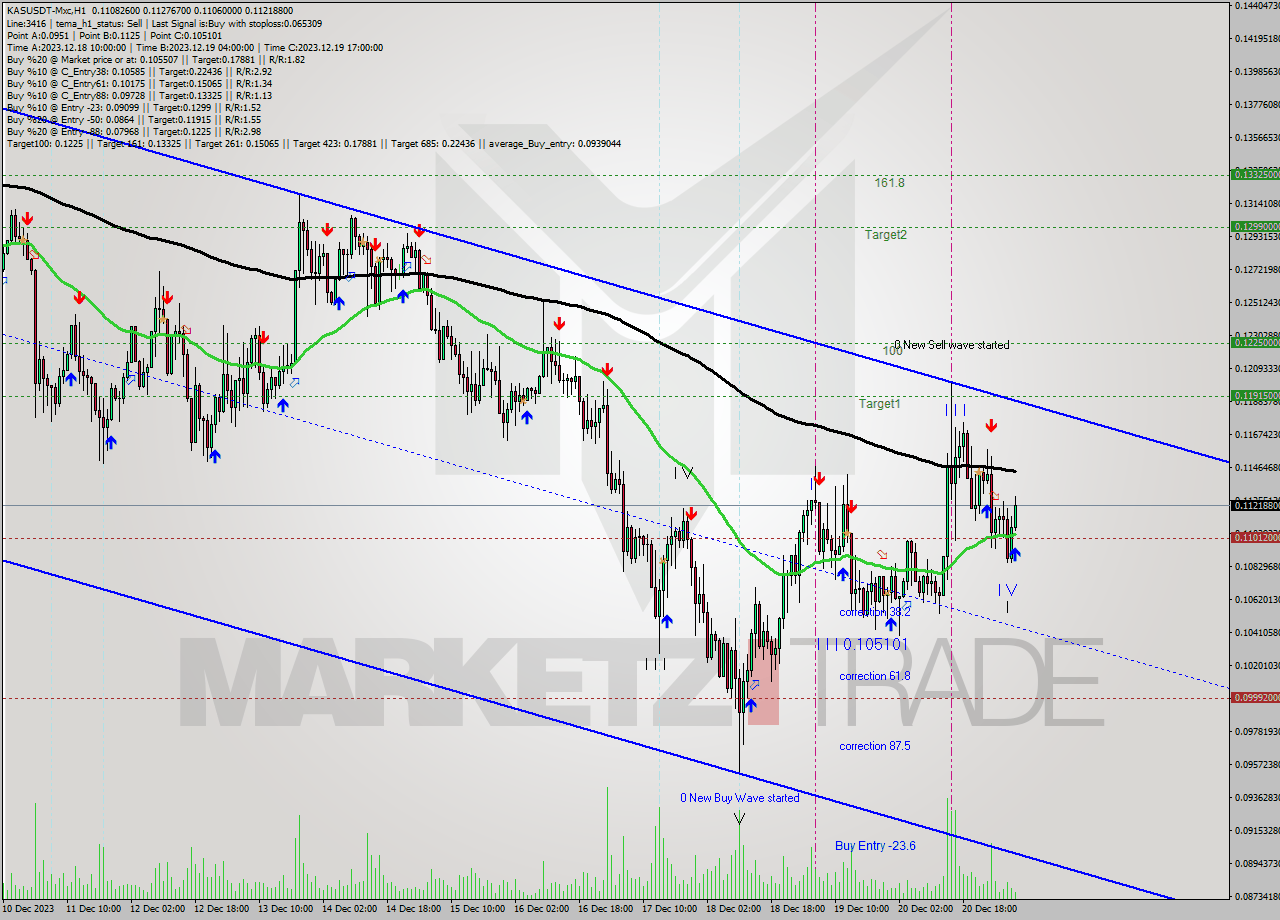This screenshot has height=920, width=1280.
Task: Click the 'correction 87.5' label
Action: click(x=875, y=746)
